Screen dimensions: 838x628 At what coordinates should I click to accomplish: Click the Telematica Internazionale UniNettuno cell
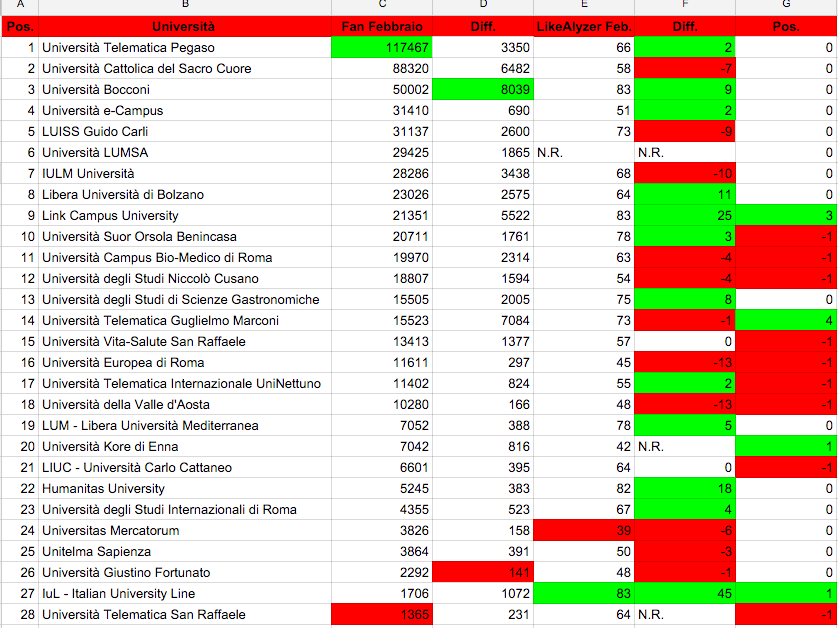pyautogui.click(x=185, y=383)
